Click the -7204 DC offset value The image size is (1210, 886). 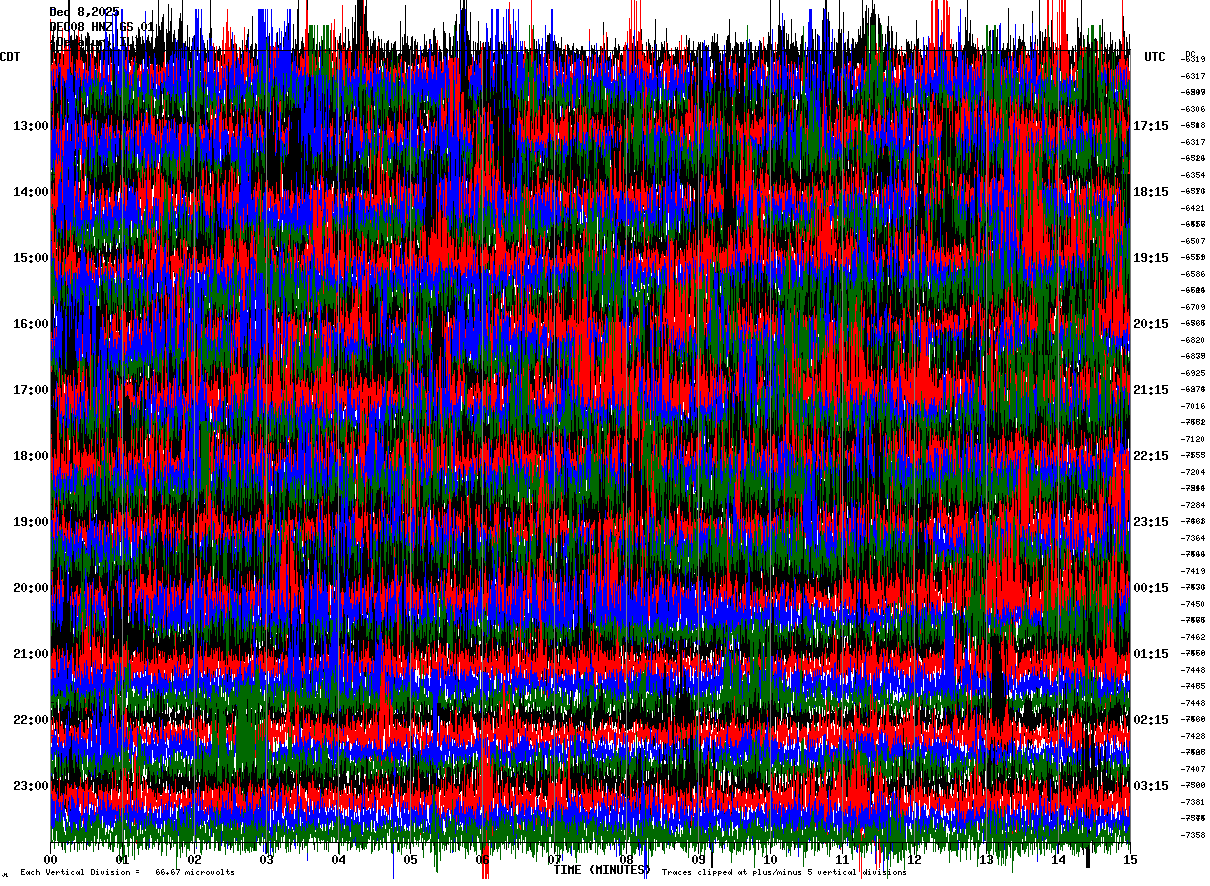pyautogui.click(x=1193, y=472)
